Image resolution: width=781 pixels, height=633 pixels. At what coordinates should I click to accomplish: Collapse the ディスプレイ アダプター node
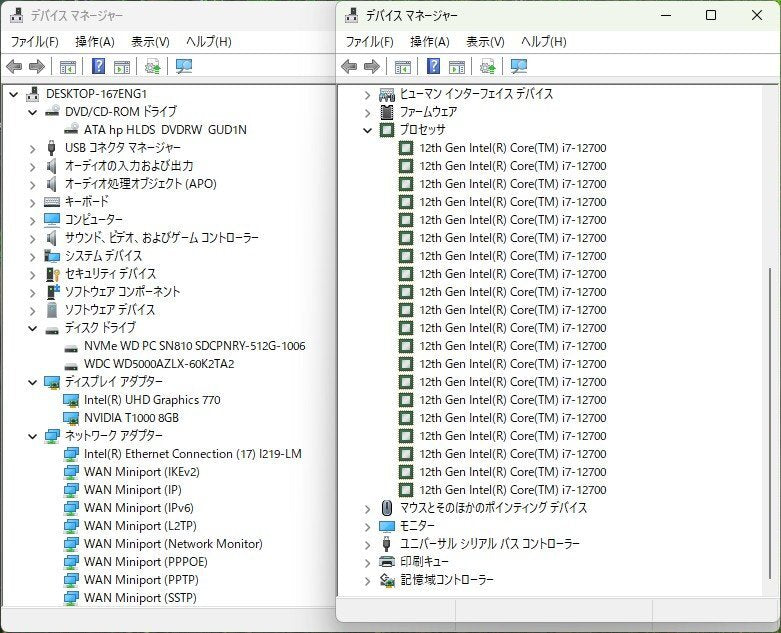[33, 382]
